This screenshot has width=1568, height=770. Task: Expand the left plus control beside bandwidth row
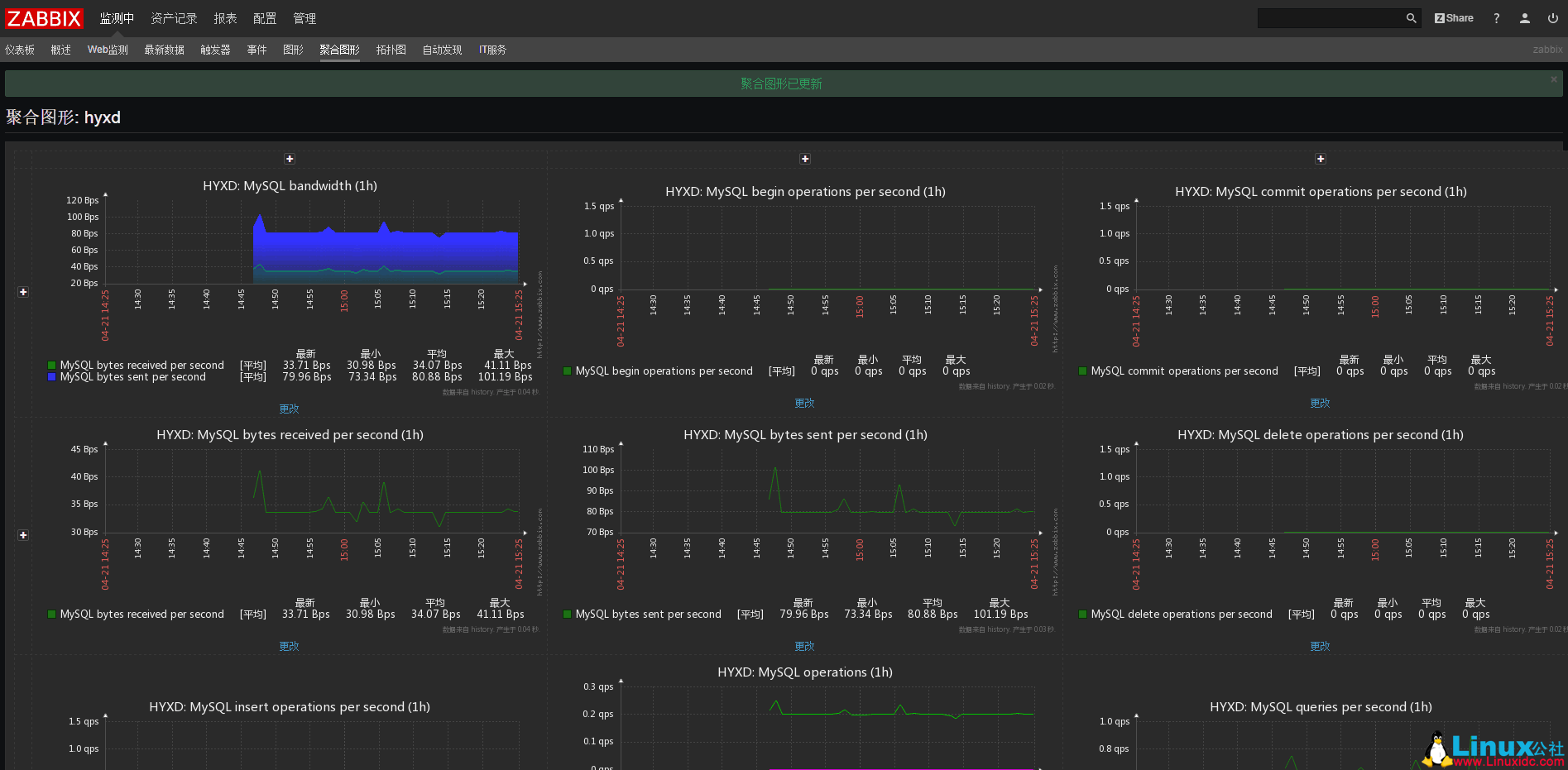[22, 291]
